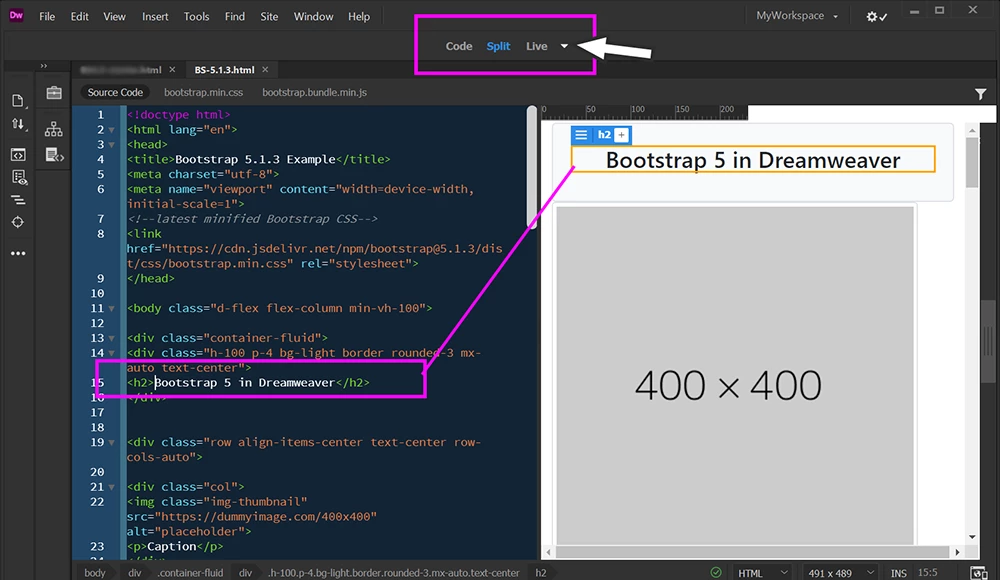Click the h2 tag label in Live view
Screen dimensions: 1000x580
[x=604, y=135]
